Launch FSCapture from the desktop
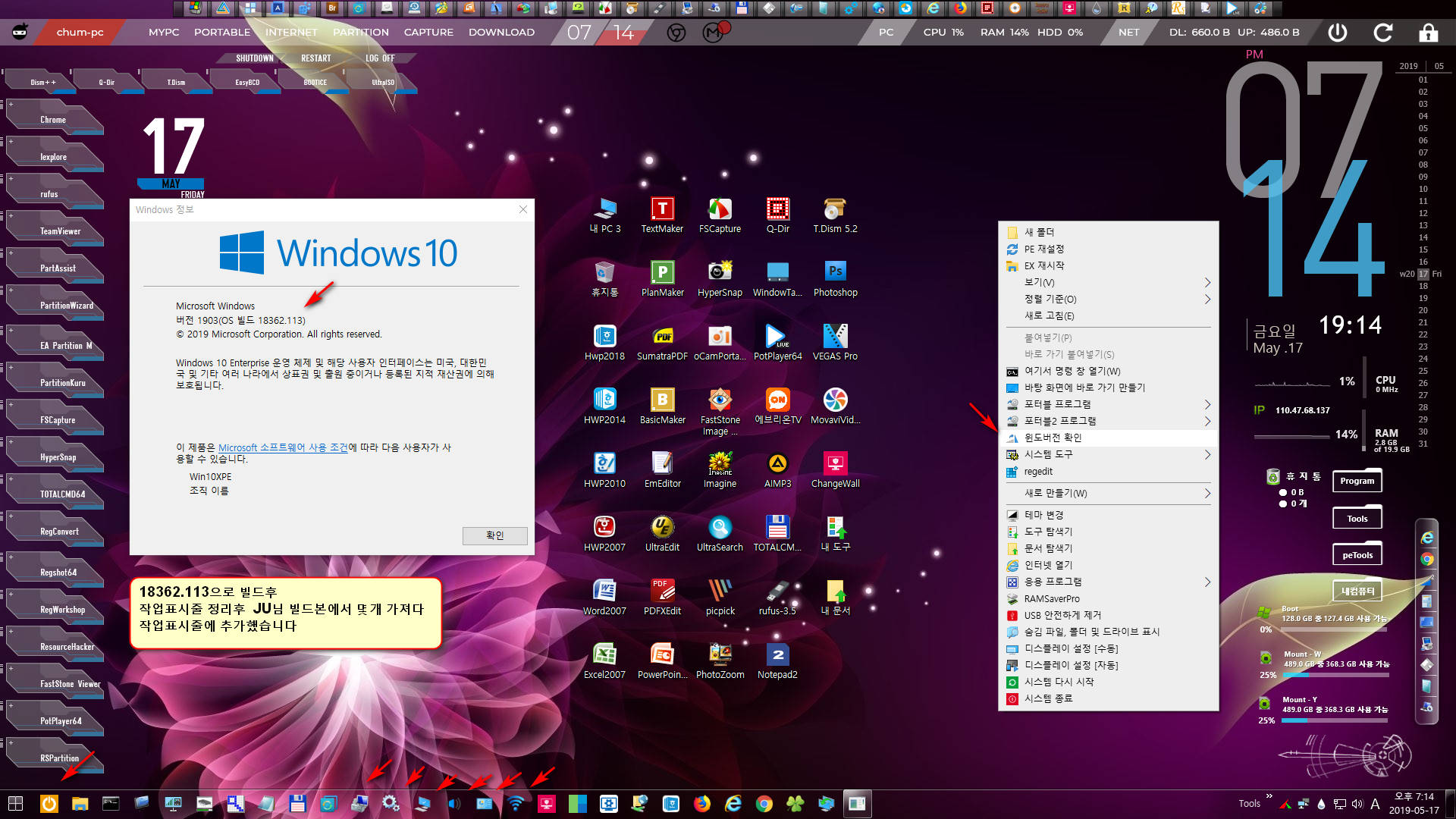1456x819 pixels. pos(720,215)
